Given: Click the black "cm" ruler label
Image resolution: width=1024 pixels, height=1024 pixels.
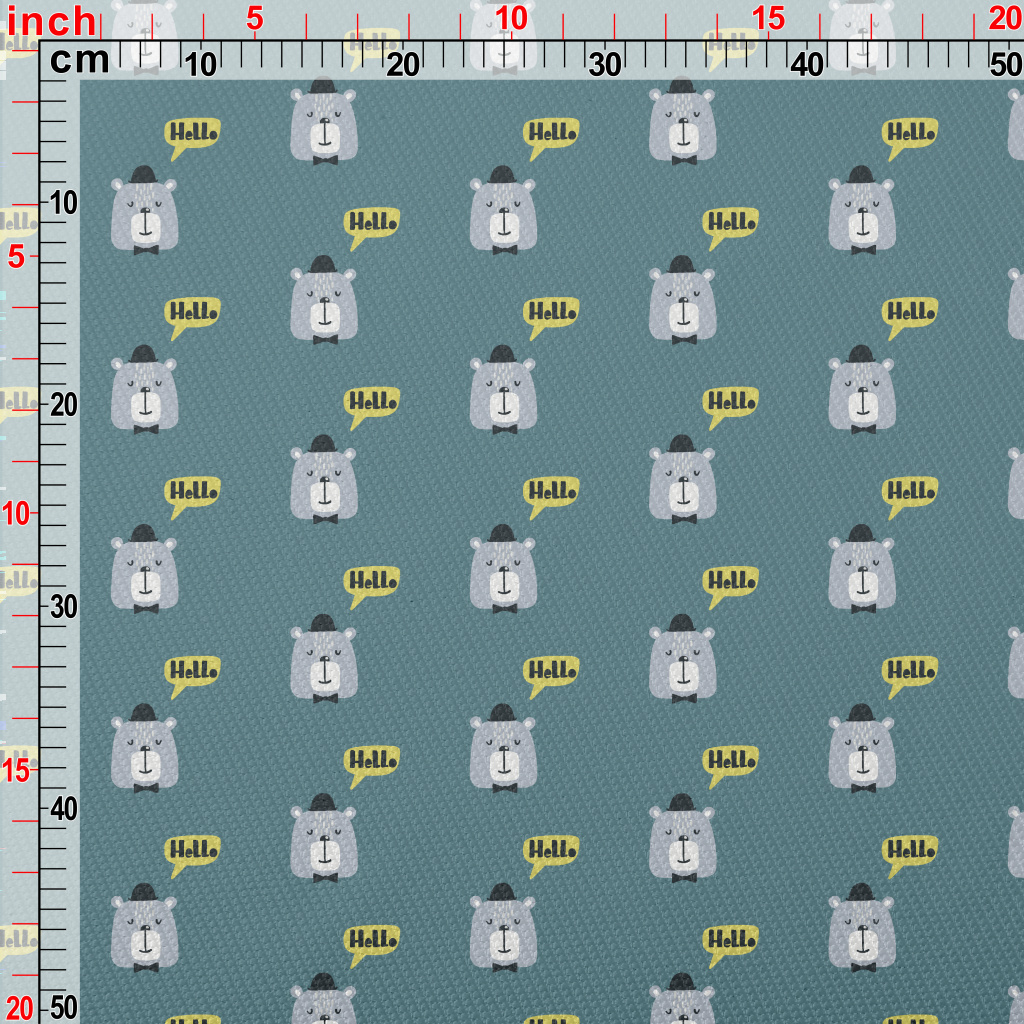Looking at the screenshot, I should point(80,61).
